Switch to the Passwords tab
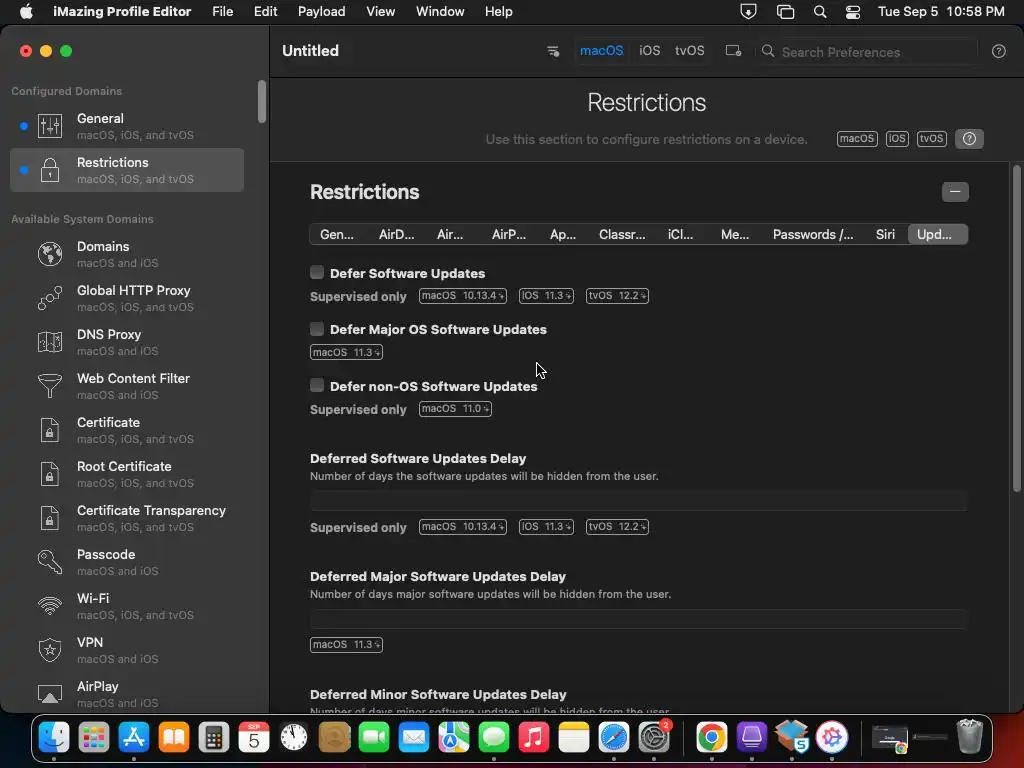The height and width of the screenshot is (768, 1024). [x=813, y=234]
